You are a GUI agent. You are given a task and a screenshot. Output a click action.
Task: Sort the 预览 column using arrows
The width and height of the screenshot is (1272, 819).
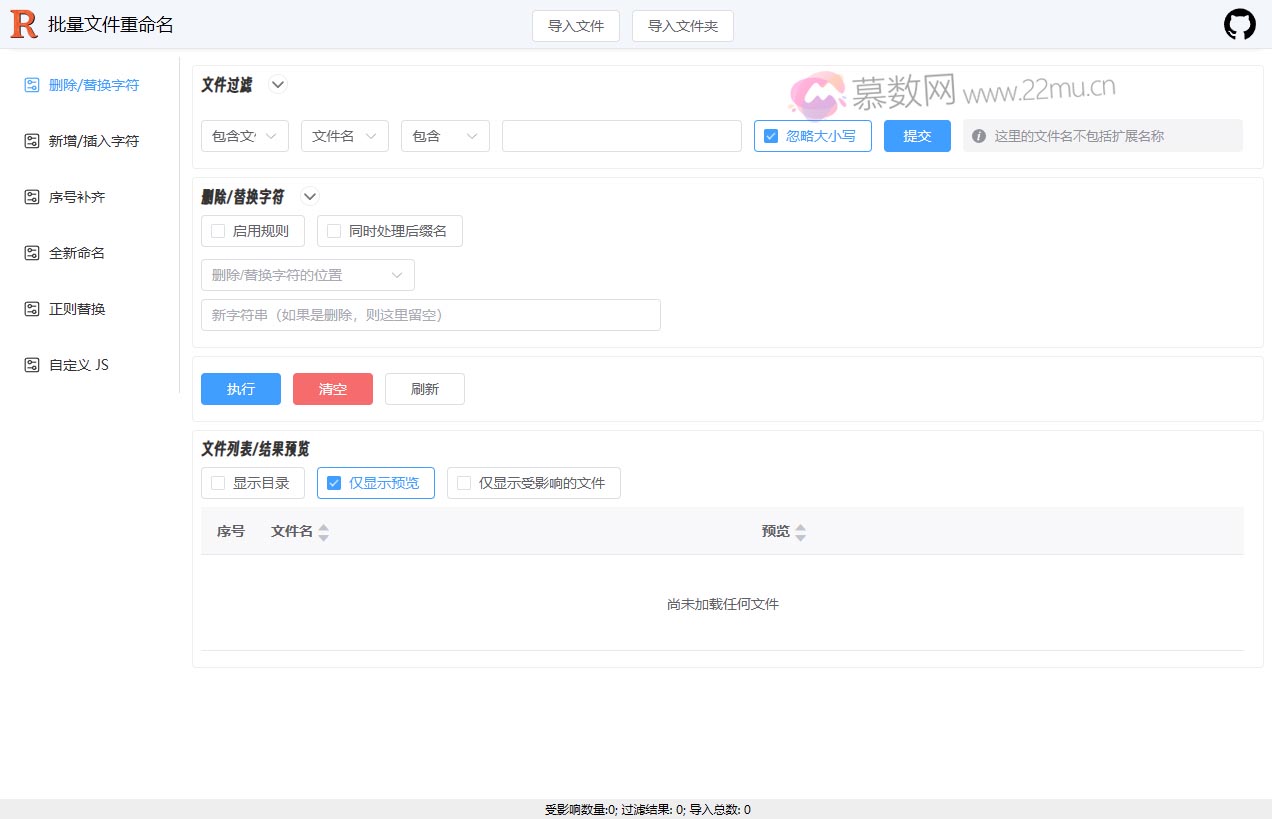click(x=800, y=532)
